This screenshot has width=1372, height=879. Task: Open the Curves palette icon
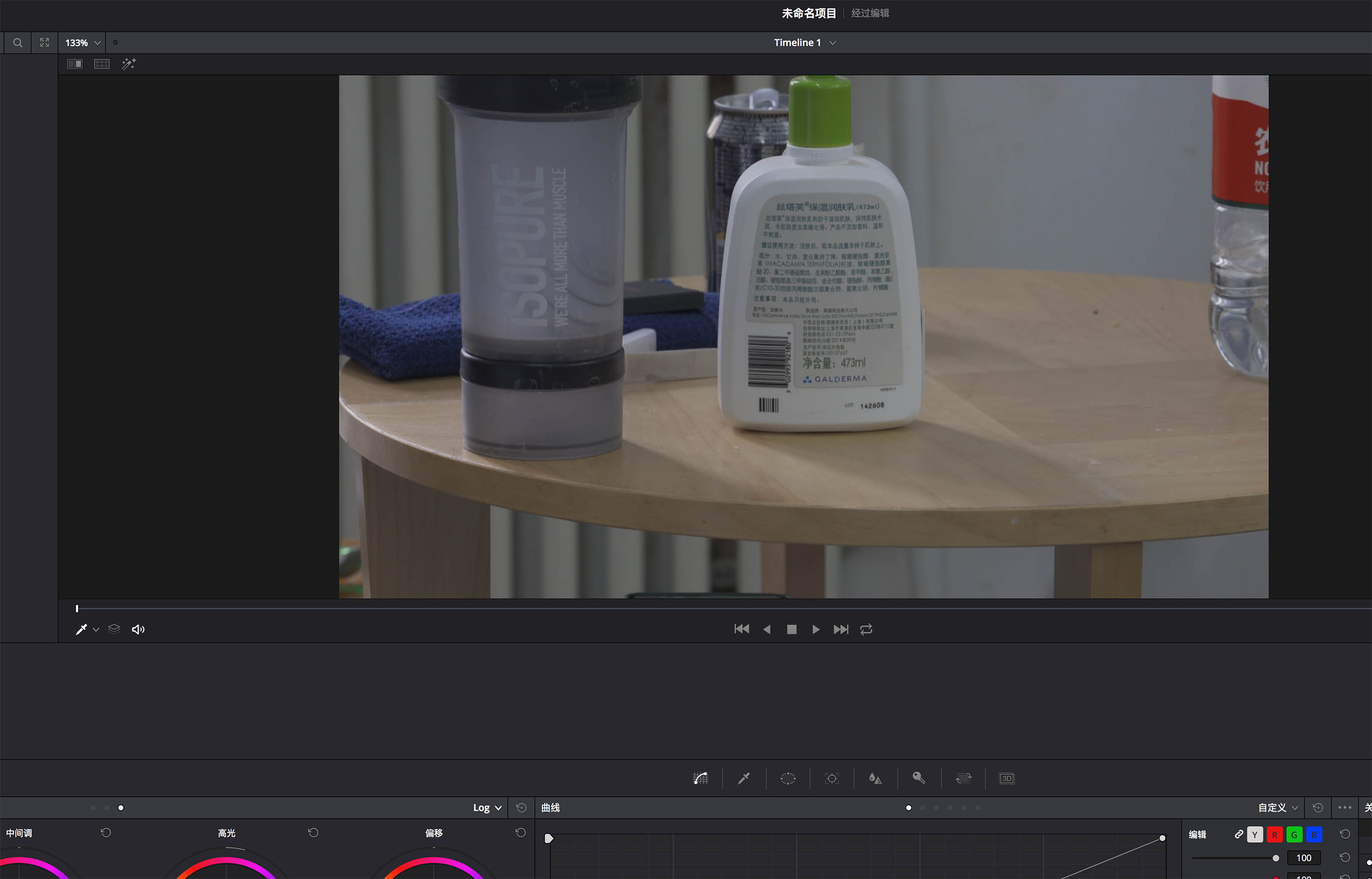[700, 778]
